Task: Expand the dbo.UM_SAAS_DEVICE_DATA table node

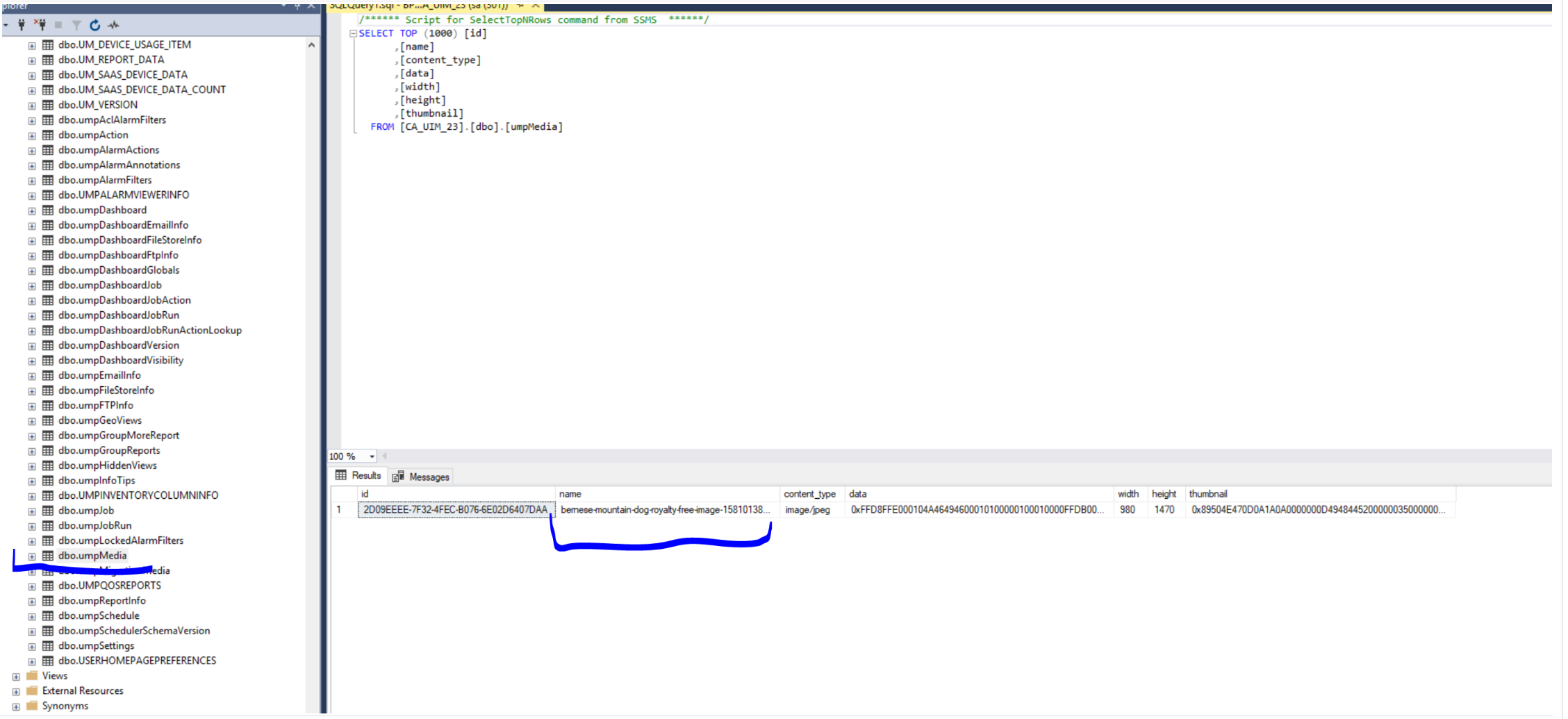Action: point(32,76)
